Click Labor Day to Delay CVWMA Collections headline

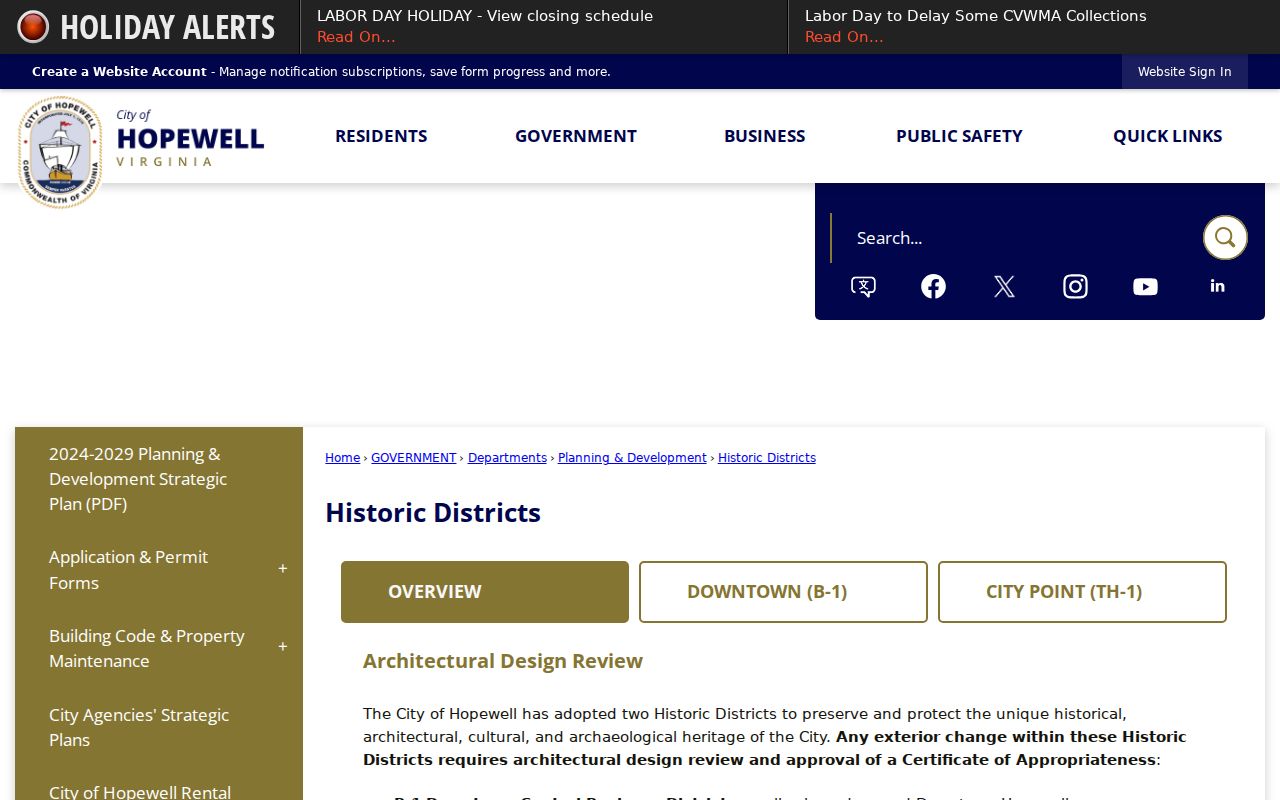pos(976,16)
